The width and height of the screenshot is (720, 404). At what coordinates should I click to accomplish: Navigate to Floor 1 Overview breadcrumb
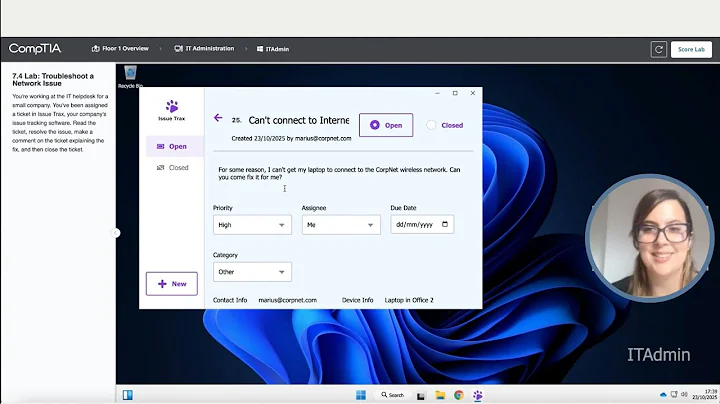(120, 49)
